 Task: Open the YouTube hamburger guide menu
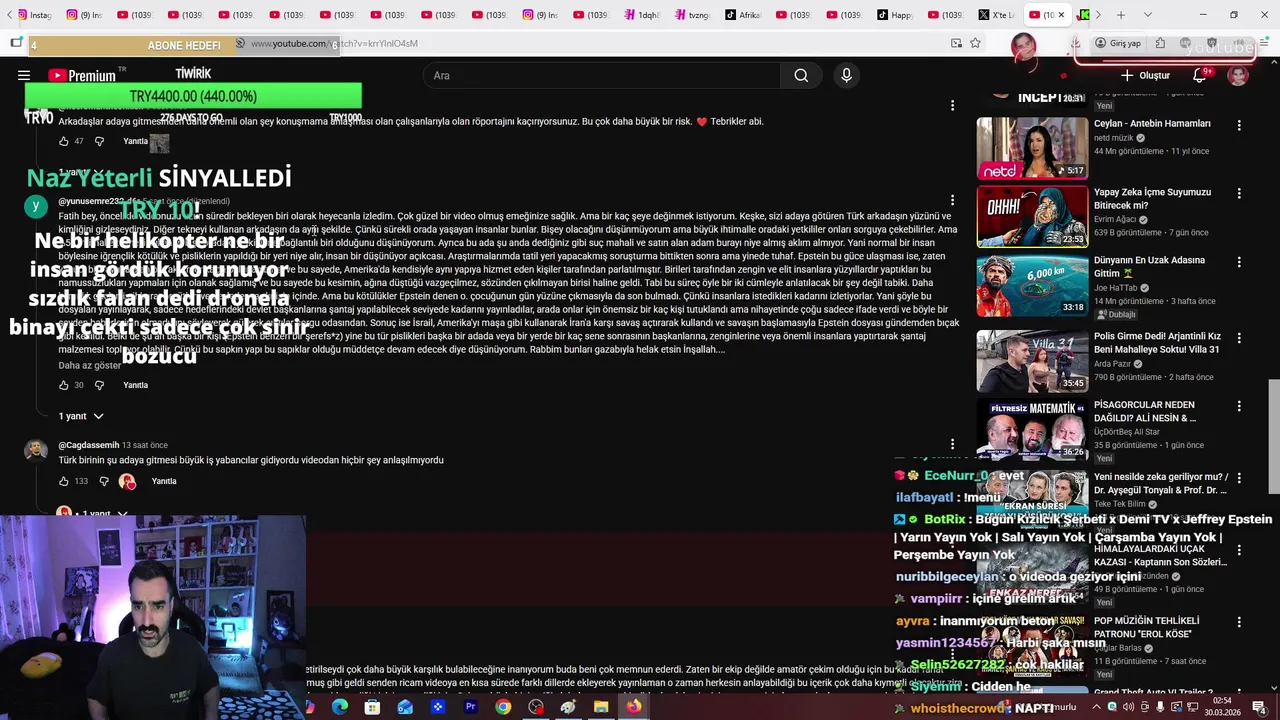pos(24,75)
